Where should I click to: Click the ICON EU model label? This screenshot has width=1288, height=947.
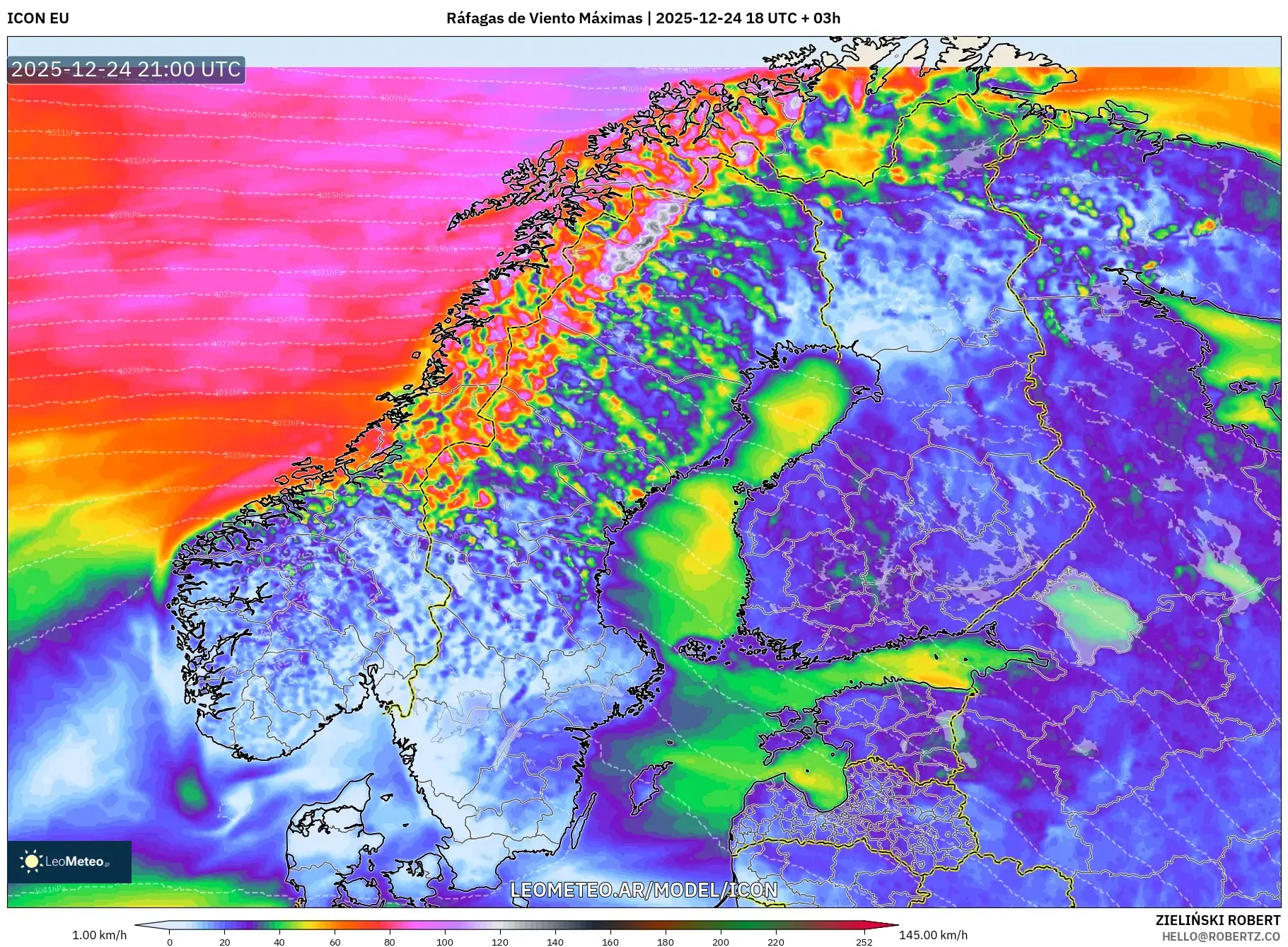pyautogui.click(x=38, y=18)
